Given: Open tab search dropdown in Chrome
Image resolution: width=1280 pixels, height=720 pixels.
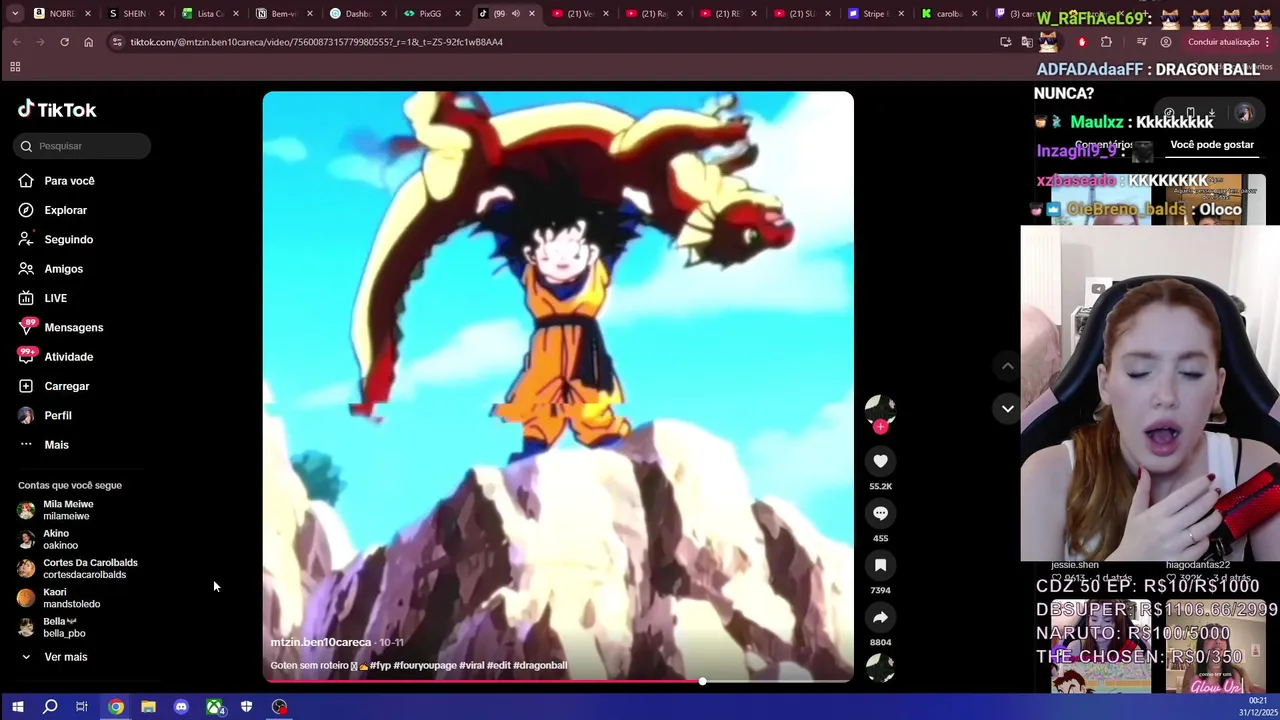Looking at the screenshot, I should [x=16, y=14].
